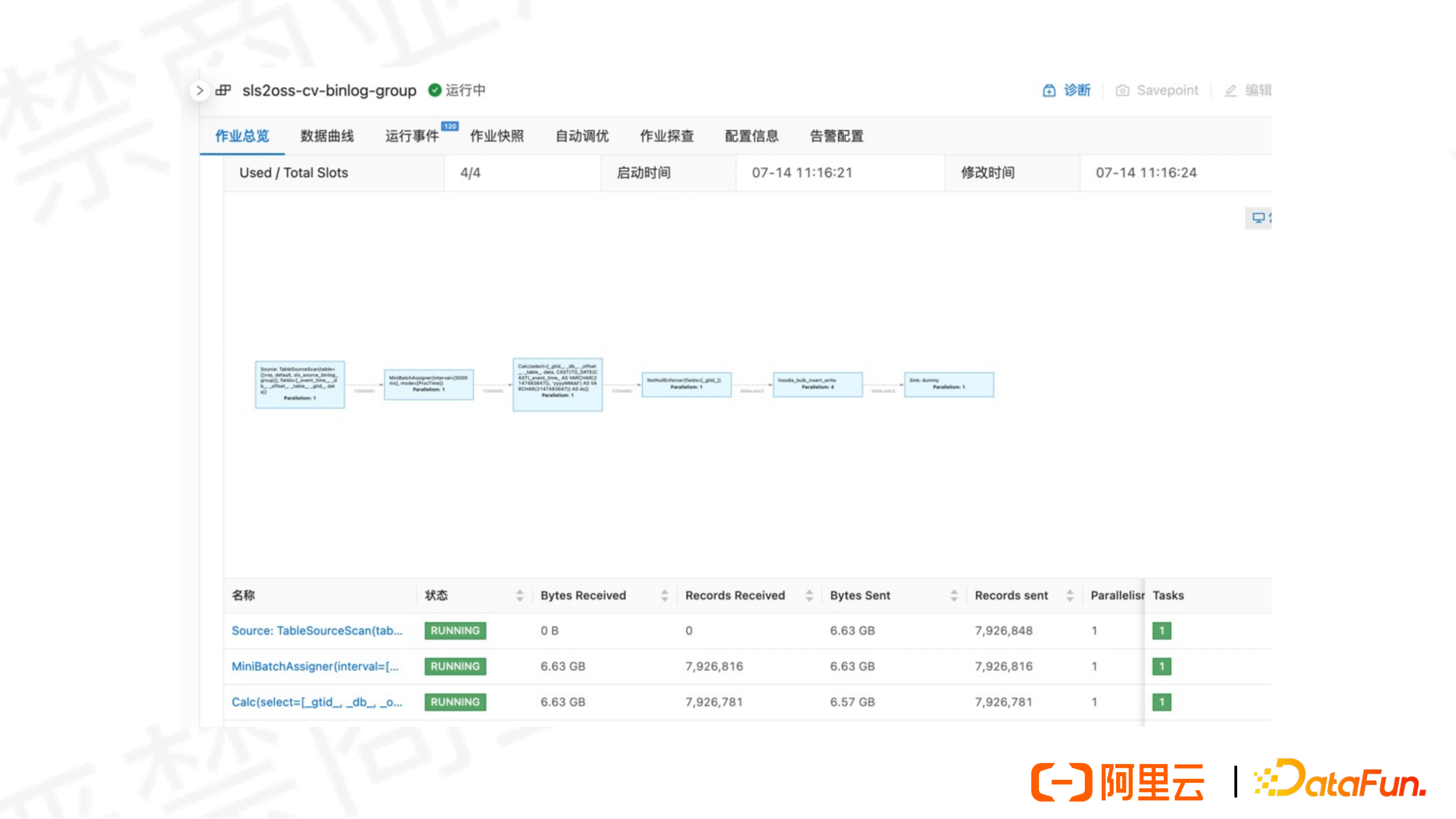Switch to the 配置信息 tab
The image size is (1456, 819).
(x=752, y=136)
